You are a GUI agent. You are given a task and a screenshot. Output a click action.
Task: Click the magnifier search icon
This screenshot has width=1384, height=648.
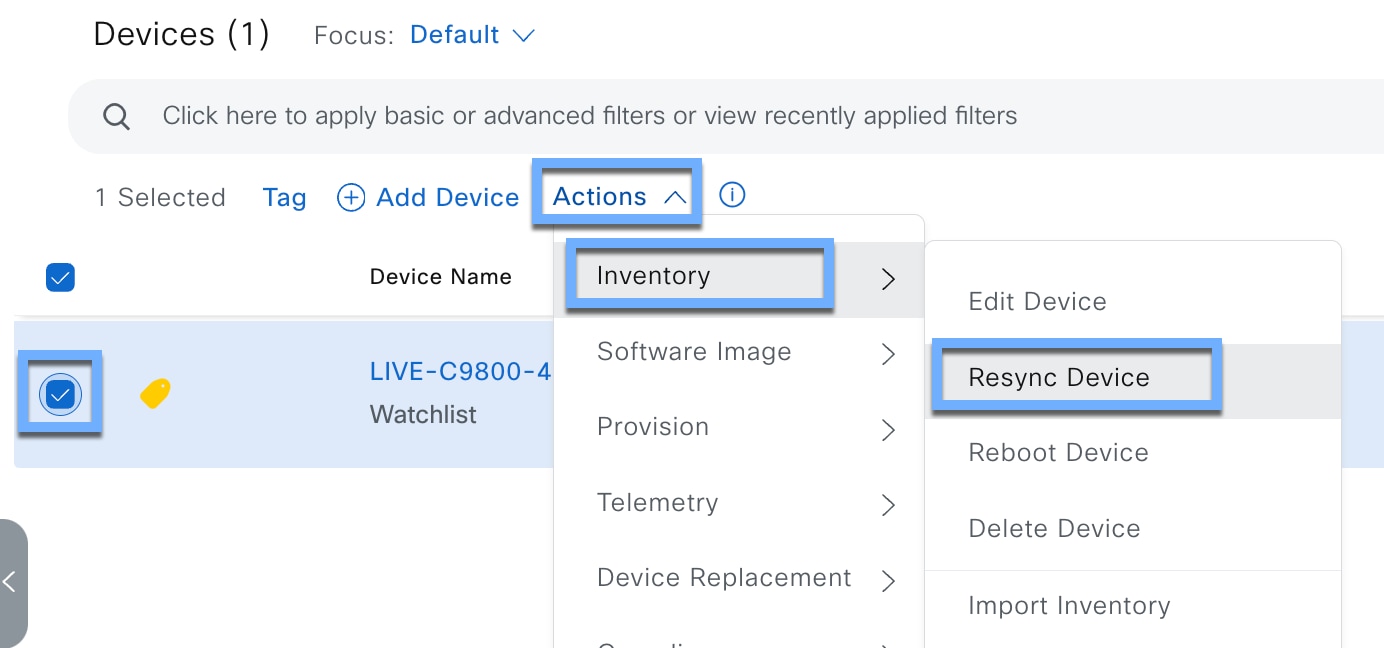(117, 117)
